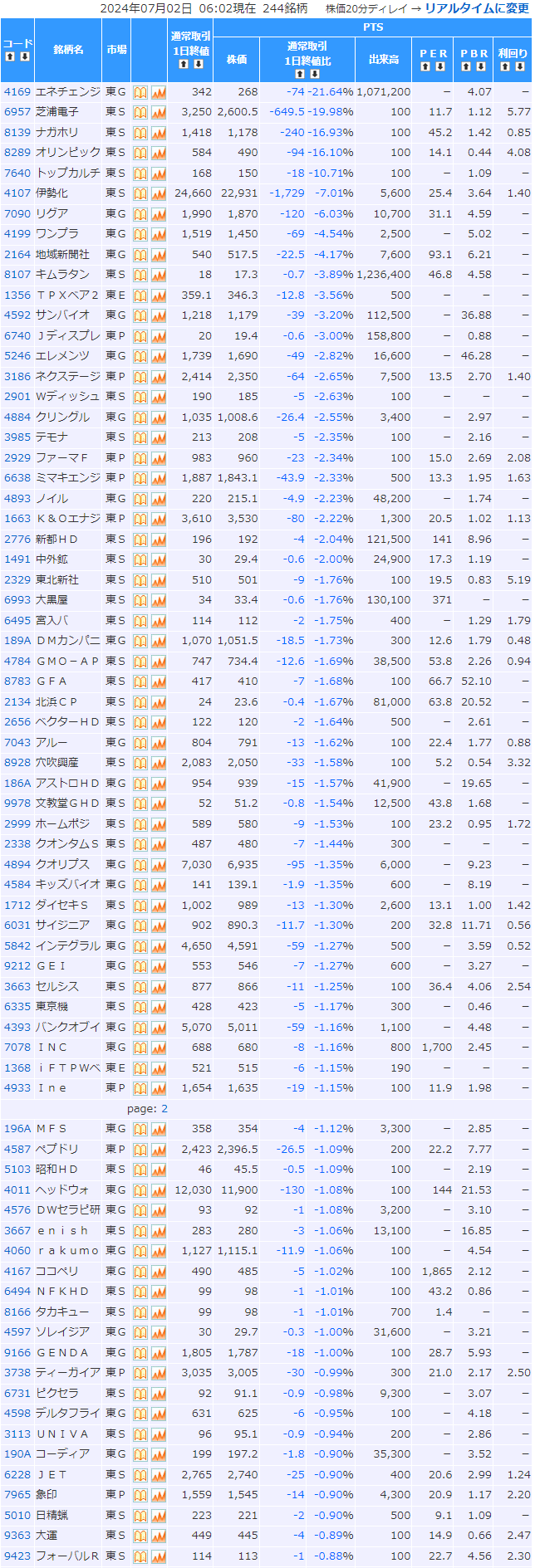540x1568 pixels.
Task: Open stock code 4169 link
Action: [x=17, y=92]
